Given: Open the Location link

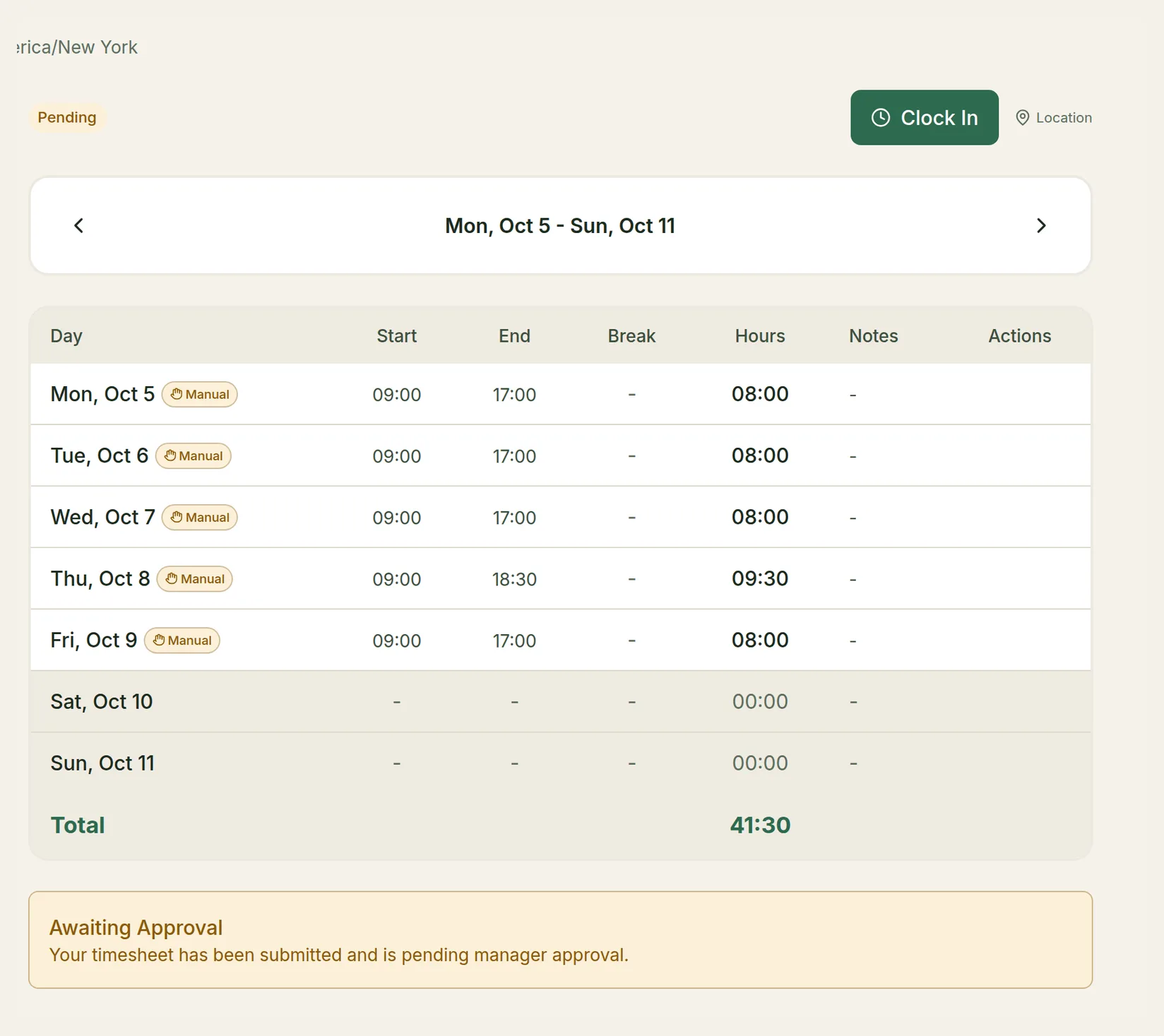Looking at the screenshot, I should pos(1053,117).
